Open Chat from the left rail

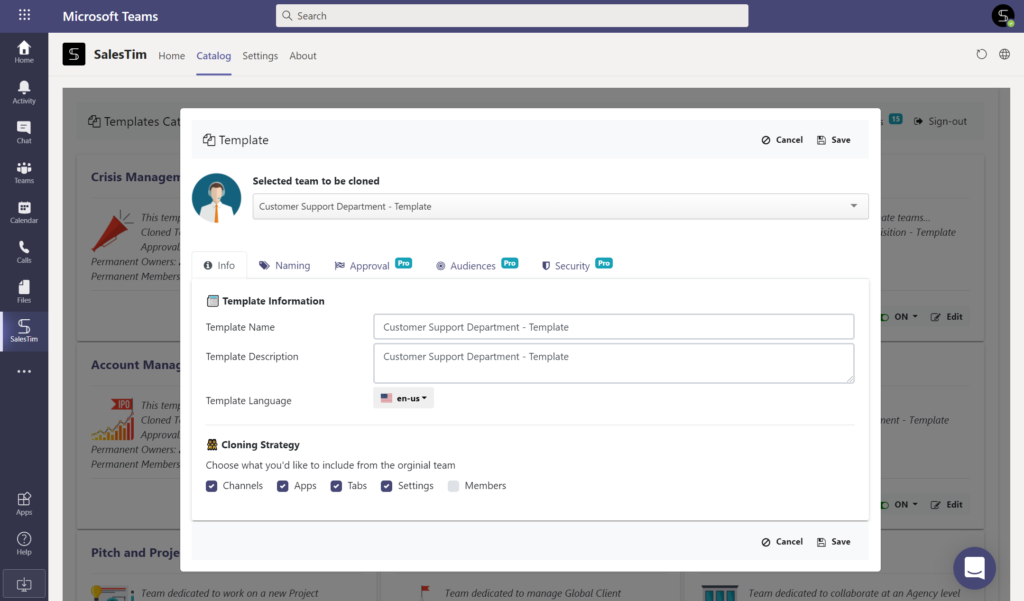24,132
